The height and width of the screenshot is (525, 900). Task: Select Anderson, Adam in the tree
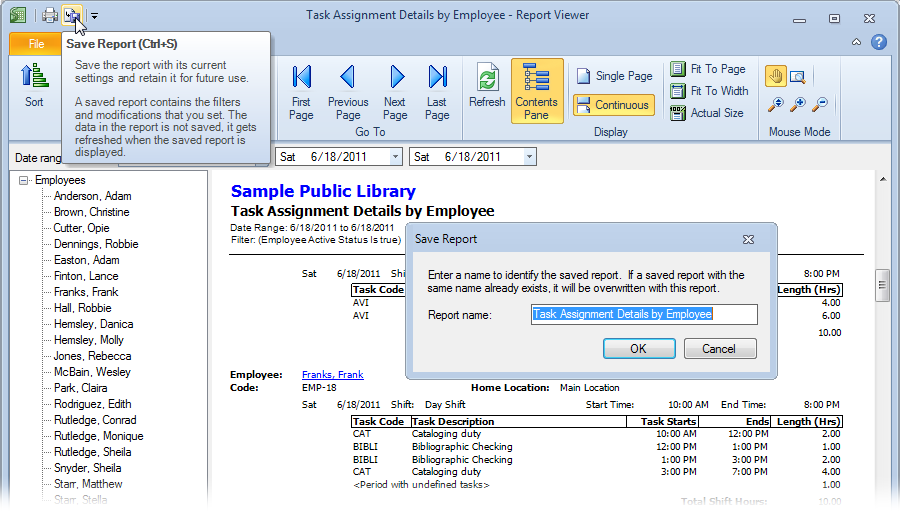click(92, 196)
